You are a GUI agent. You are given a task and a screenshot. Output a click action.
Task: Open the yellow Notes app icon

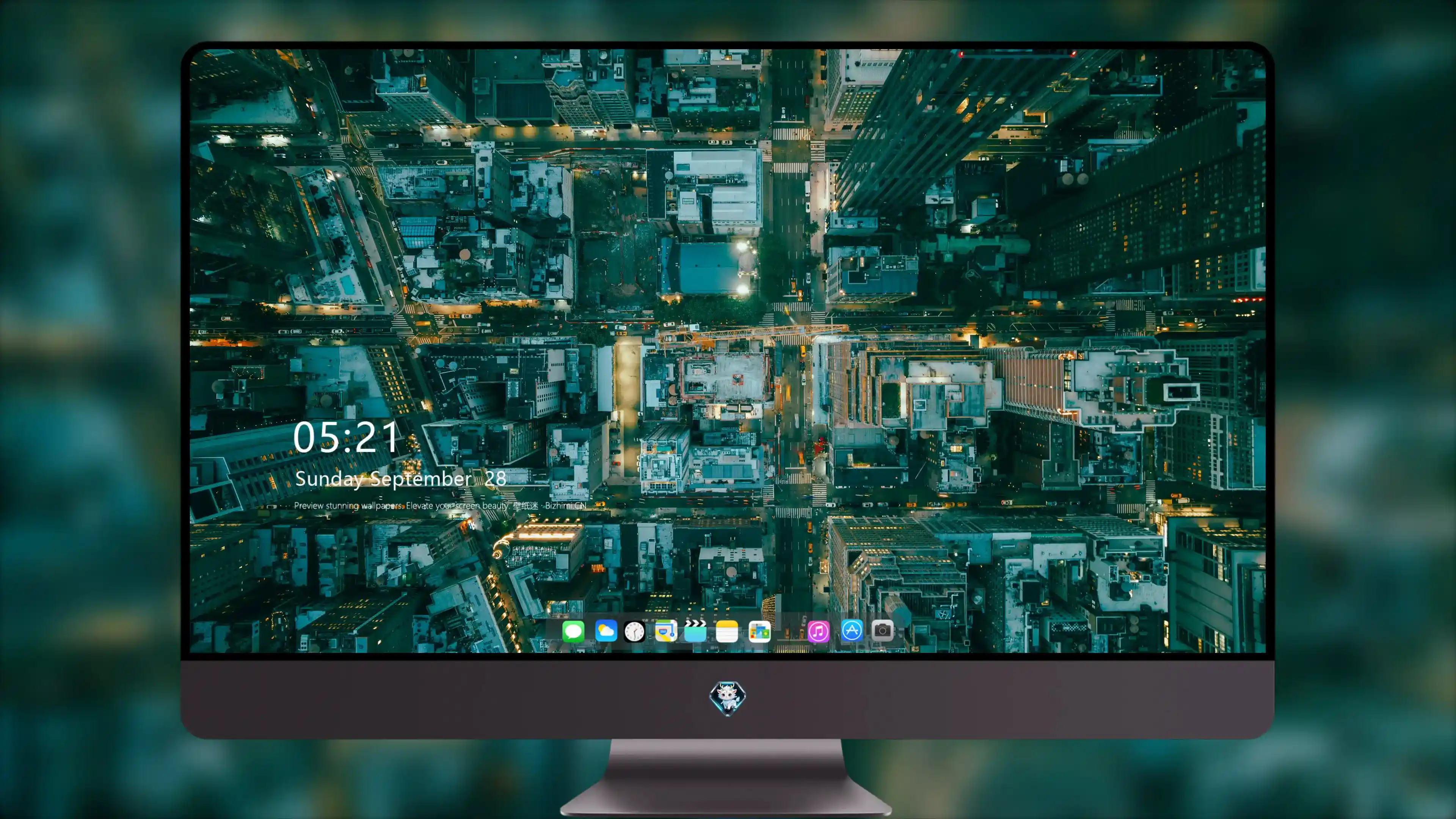coord(727,631)
